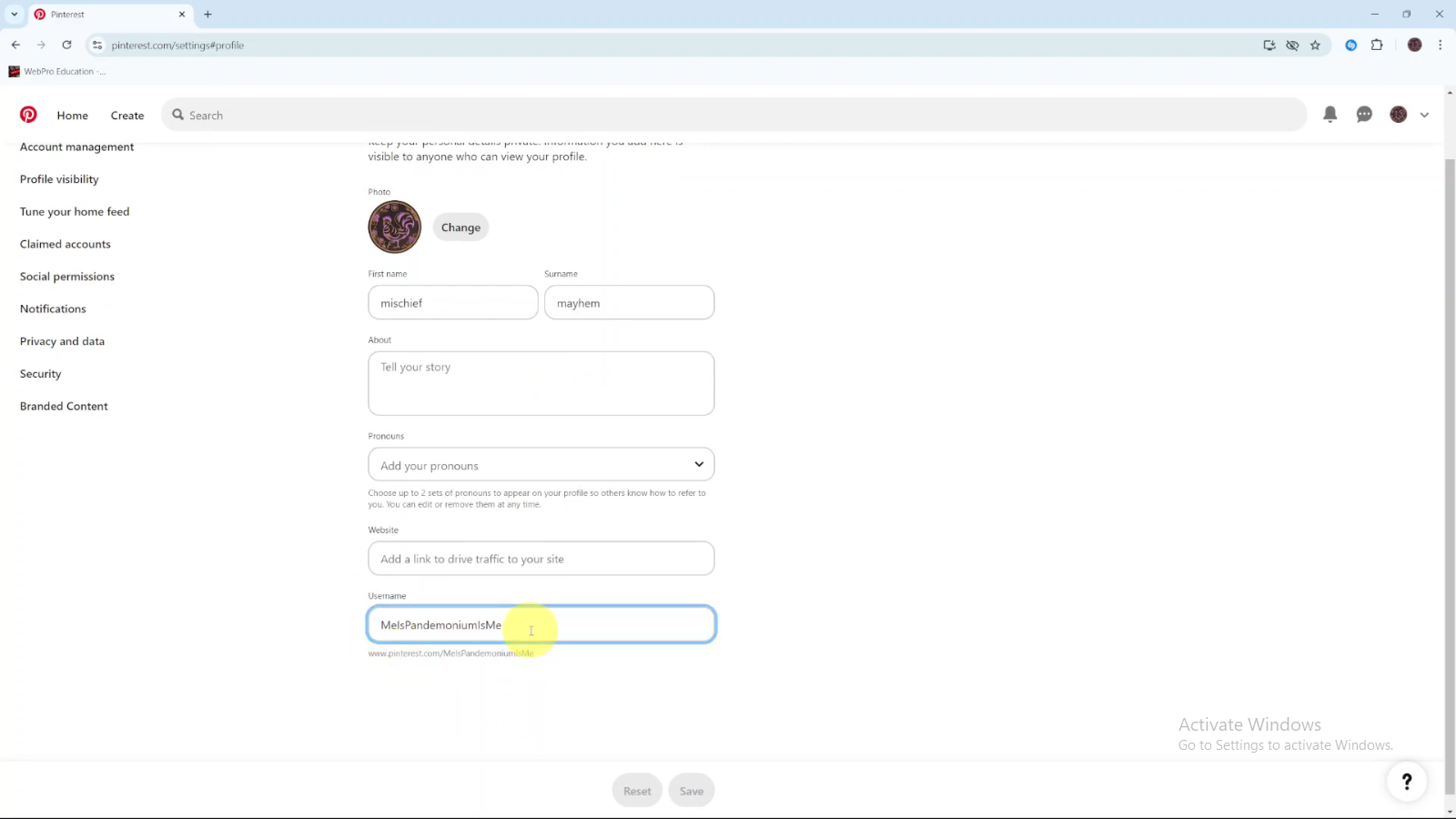View site information icon in address bar

pos(97,45)
